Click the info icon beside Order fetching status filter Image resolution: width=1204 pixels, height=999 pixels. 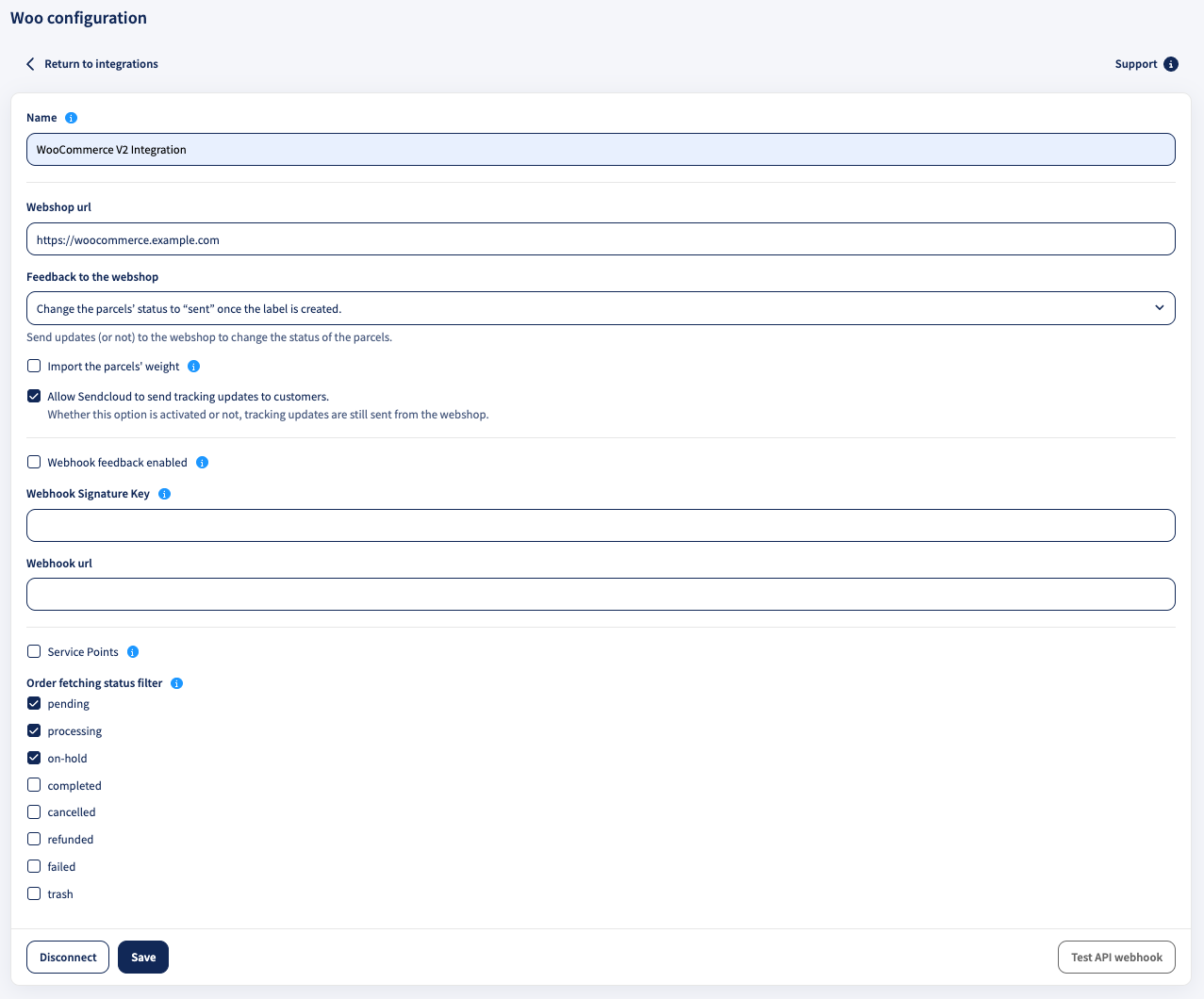pos(176,683)
